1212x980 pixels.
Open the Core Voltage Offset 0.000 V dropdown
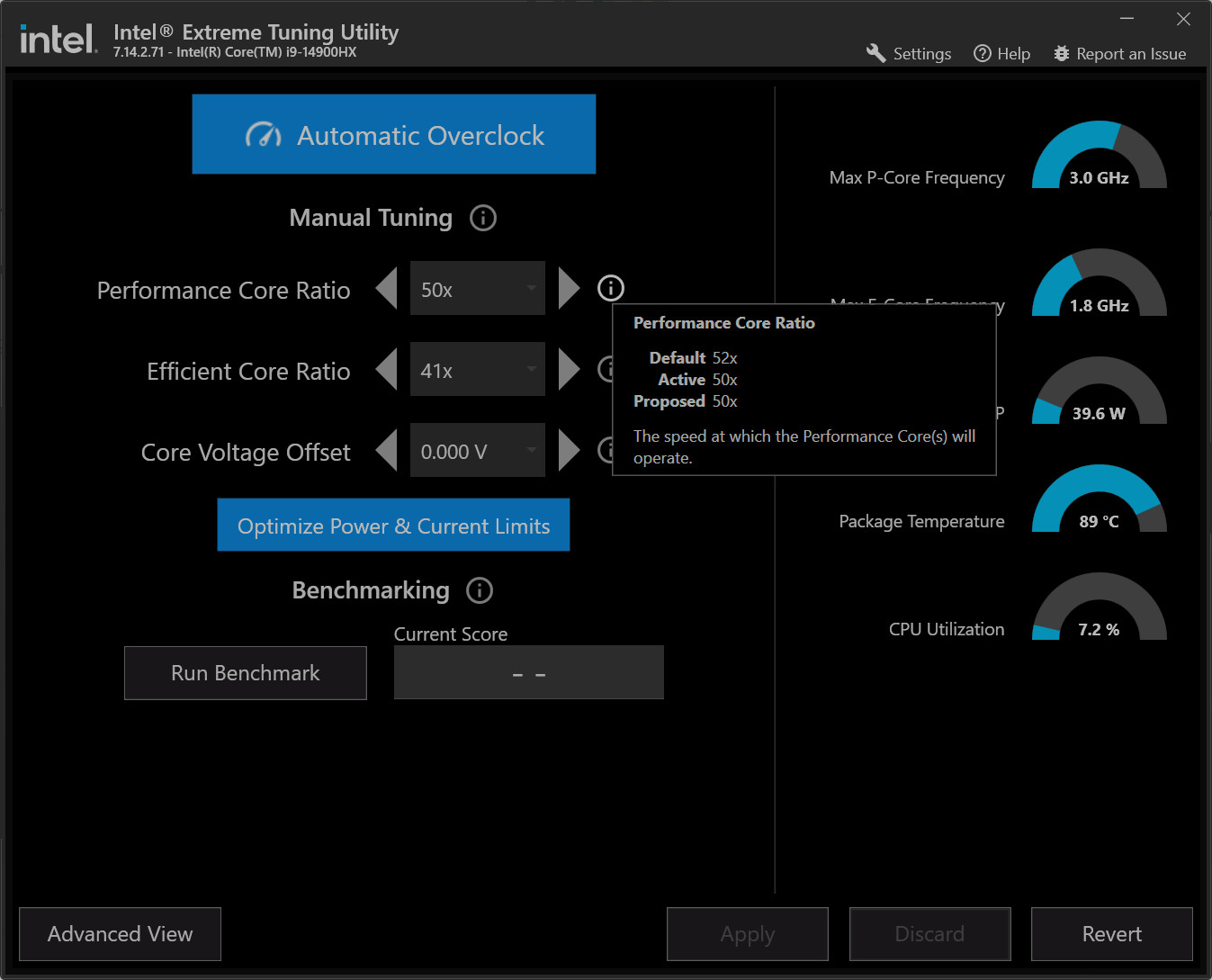(x=478, y=450)
